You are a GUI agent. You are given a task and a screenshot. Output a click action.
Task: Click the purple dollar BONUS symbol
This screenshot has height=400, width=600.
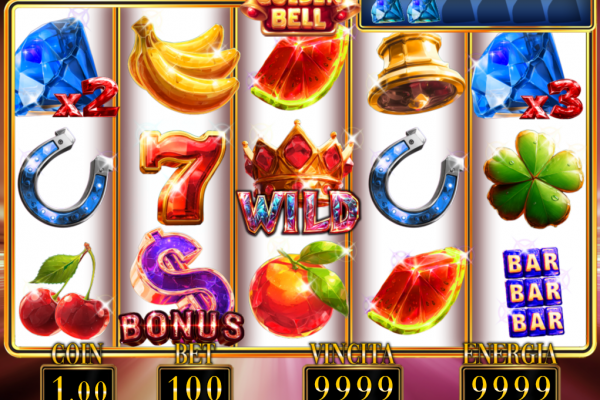[181, 287]
